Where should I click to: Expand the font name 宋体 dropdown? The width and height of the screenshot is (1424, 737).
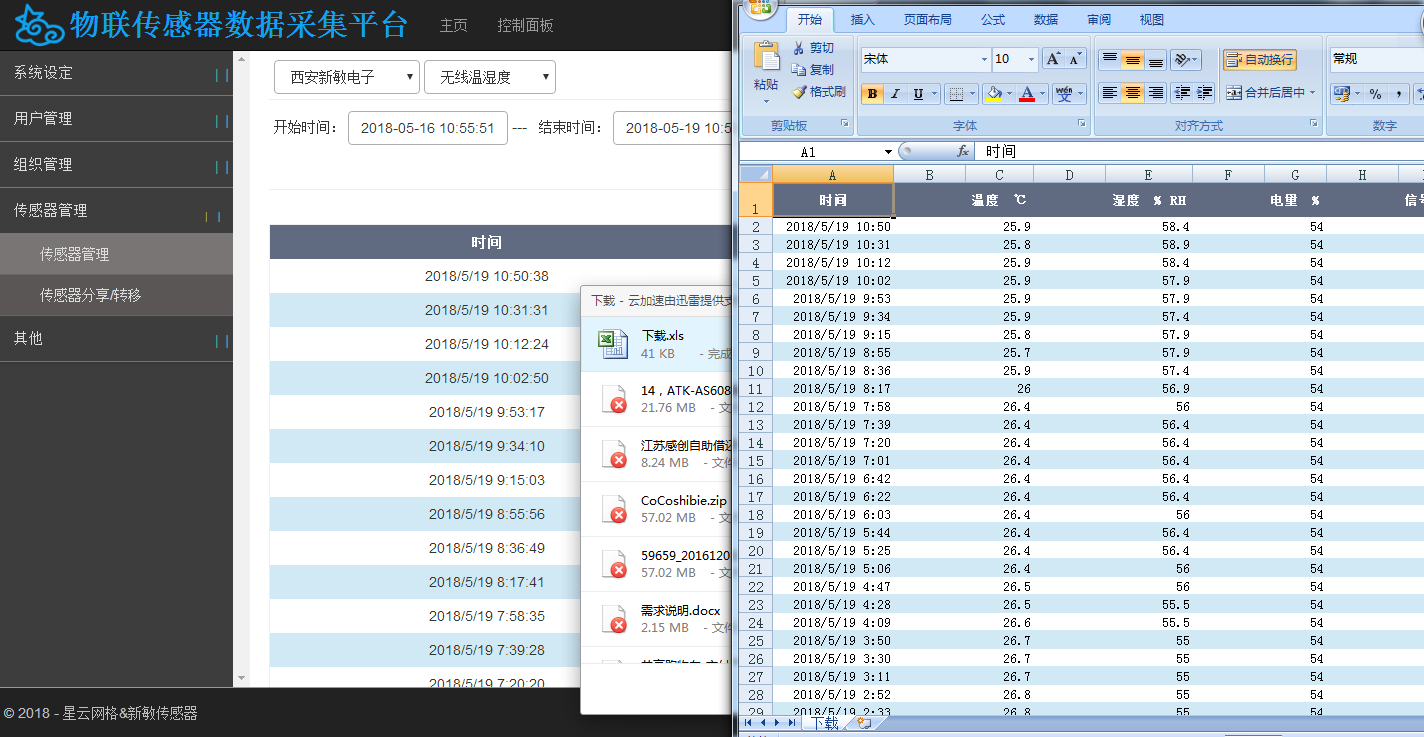(x=984, y=60)
